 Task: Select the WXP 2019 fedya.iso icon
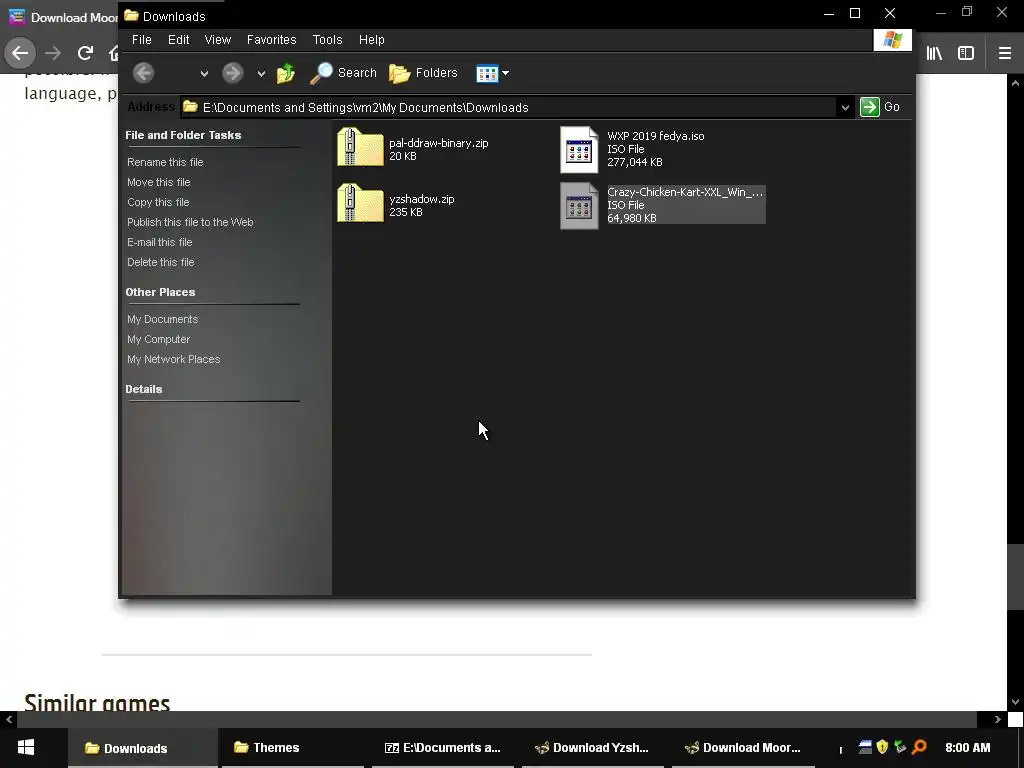pos(579,150)
